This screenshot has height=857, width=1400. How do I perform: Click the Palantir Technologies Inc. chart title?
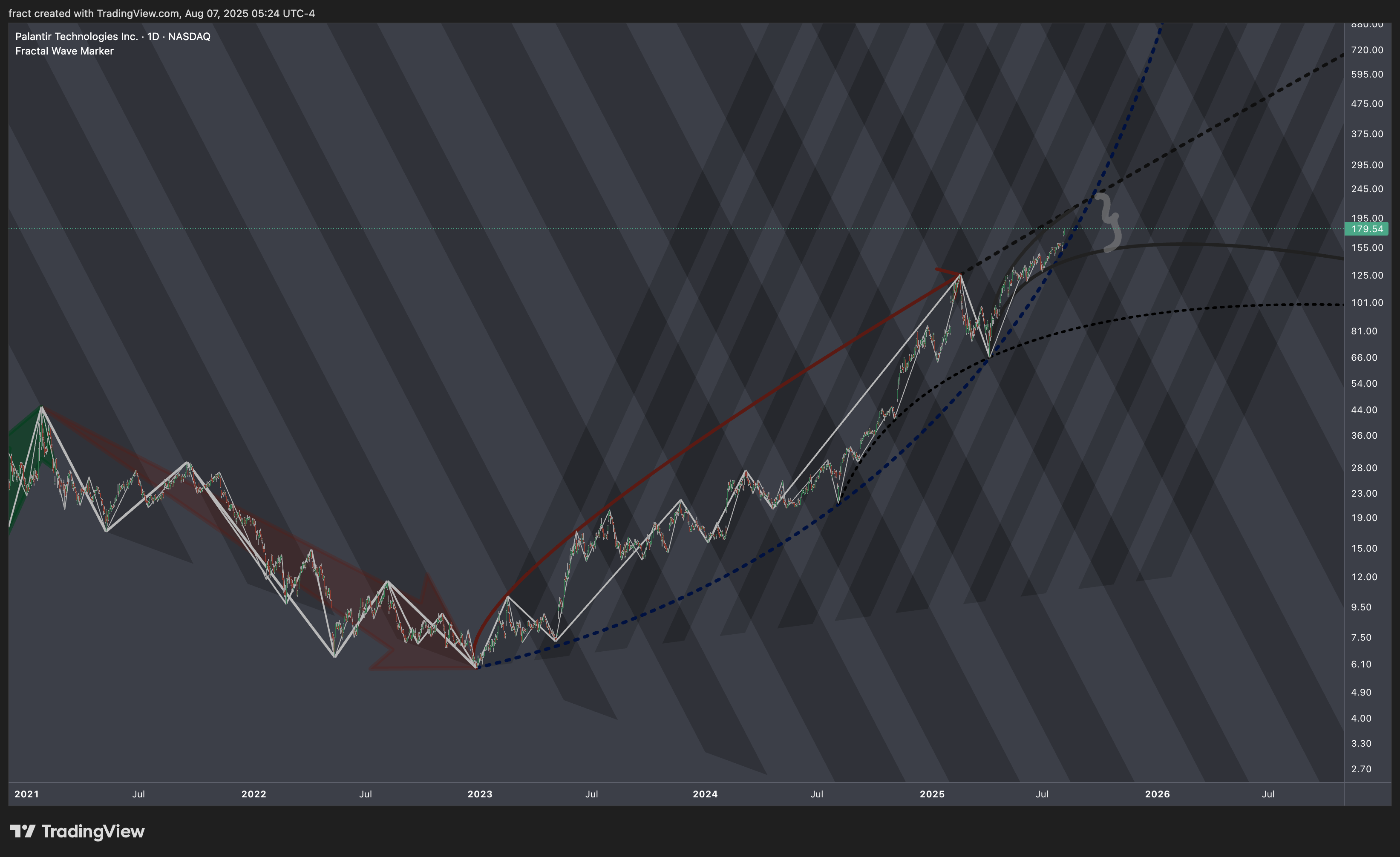(112, 36)
